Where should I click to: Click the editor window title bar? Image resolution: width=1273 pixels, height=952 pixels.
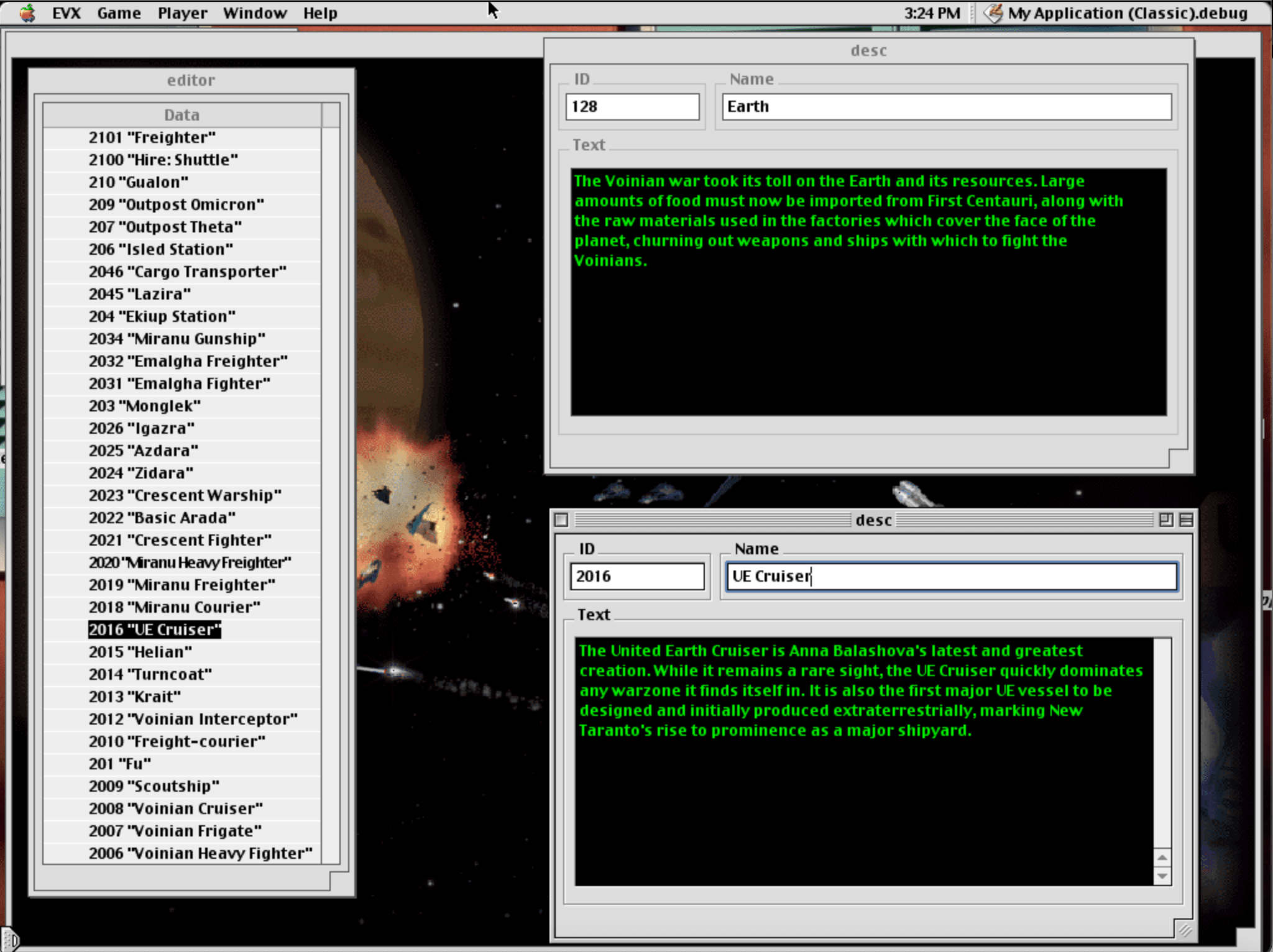point(191,80)
